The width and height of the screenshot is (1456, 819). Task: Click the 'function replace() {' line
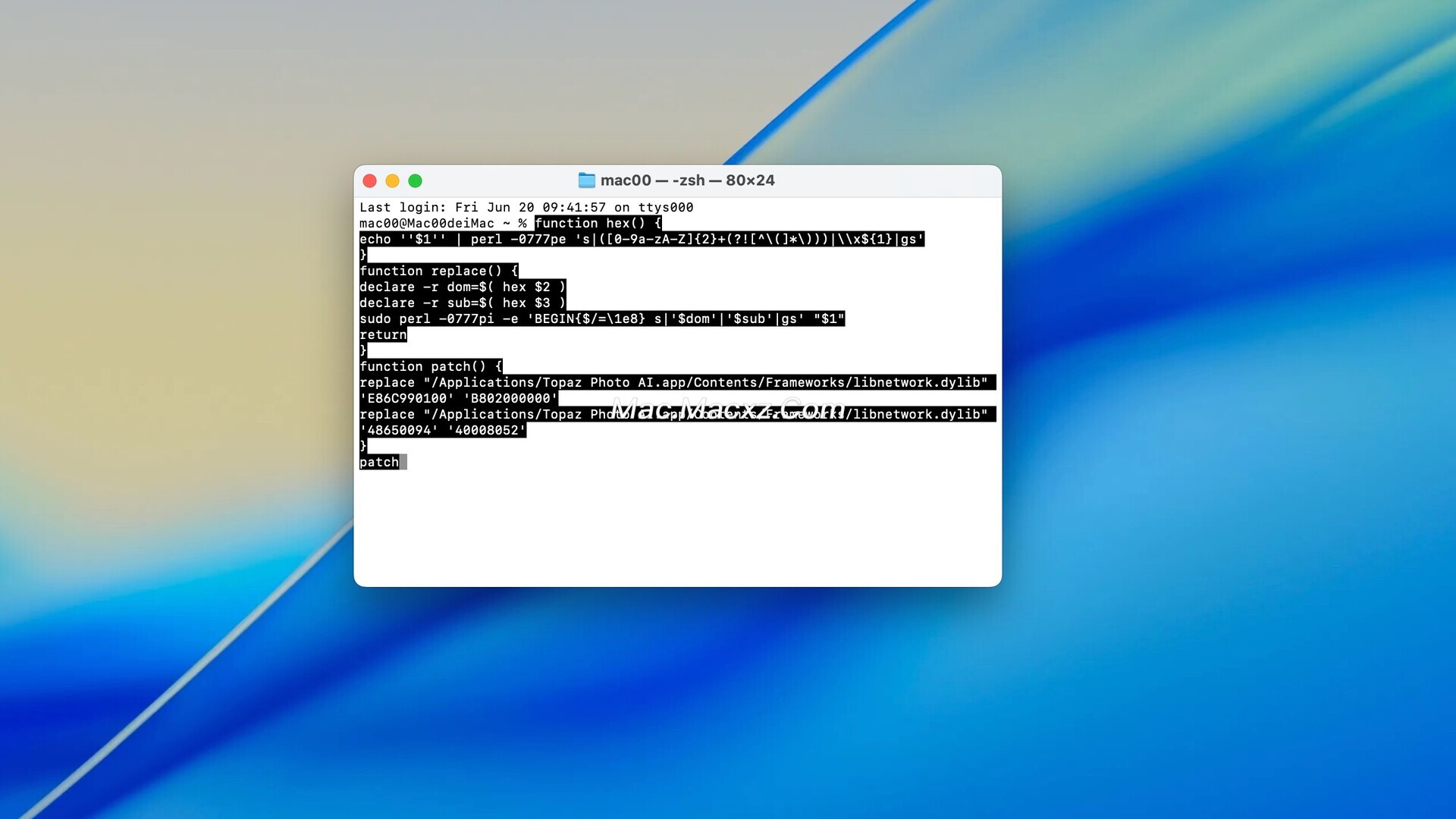coord(438,271)
